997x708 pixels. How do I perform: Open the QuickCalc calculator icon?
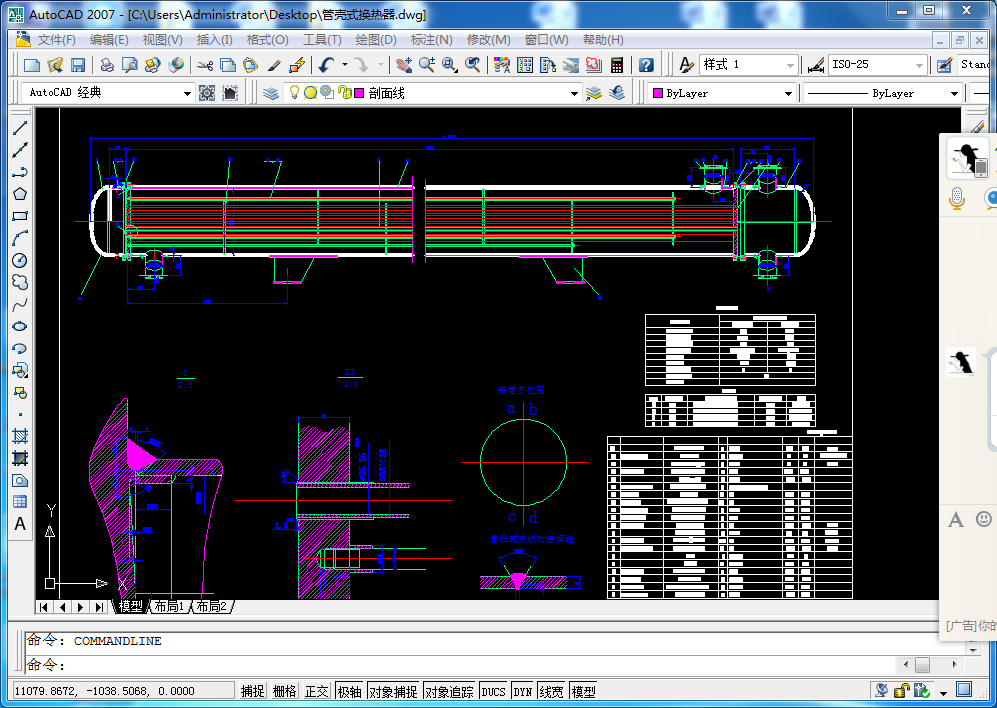[617, 65]
